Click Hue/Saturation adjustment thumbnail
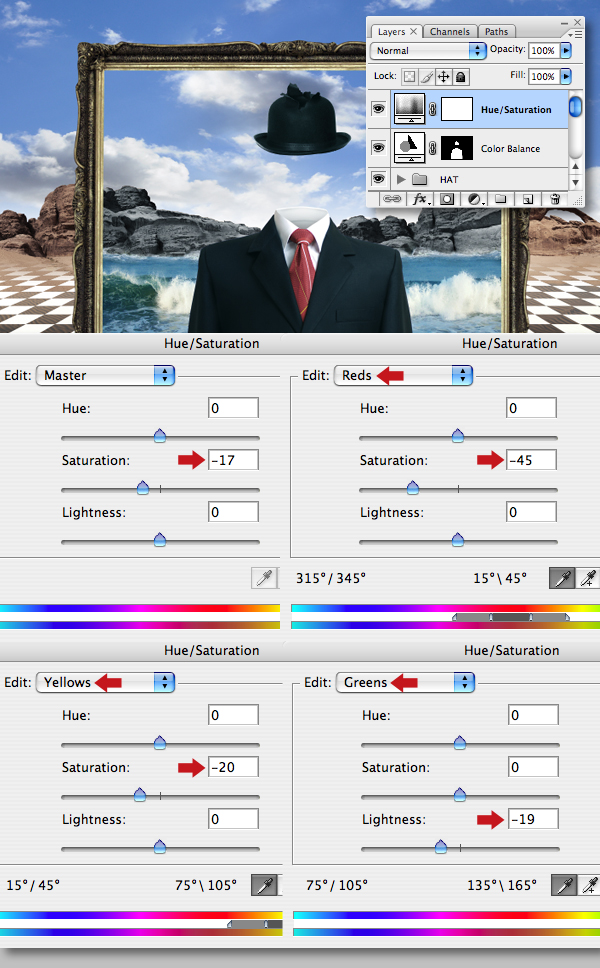Screen dimensions: 600x968 pos(409,107)
